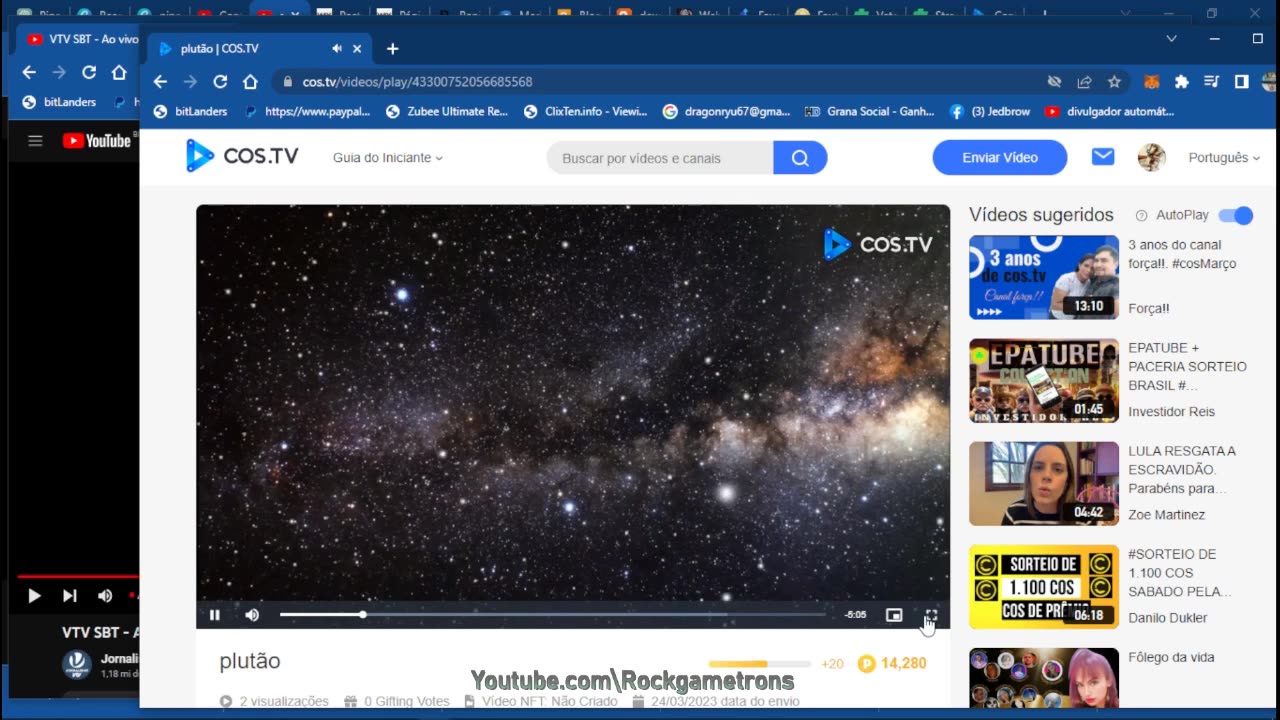
Task: Focus the Buscar por vídeos e canais field
Action: click(x=660, y=158)
